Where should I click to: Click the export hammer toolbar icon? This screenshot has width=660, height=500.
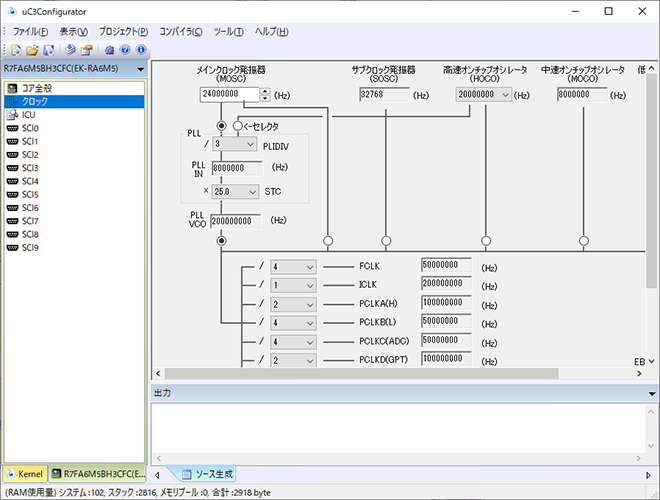(86, 50)
